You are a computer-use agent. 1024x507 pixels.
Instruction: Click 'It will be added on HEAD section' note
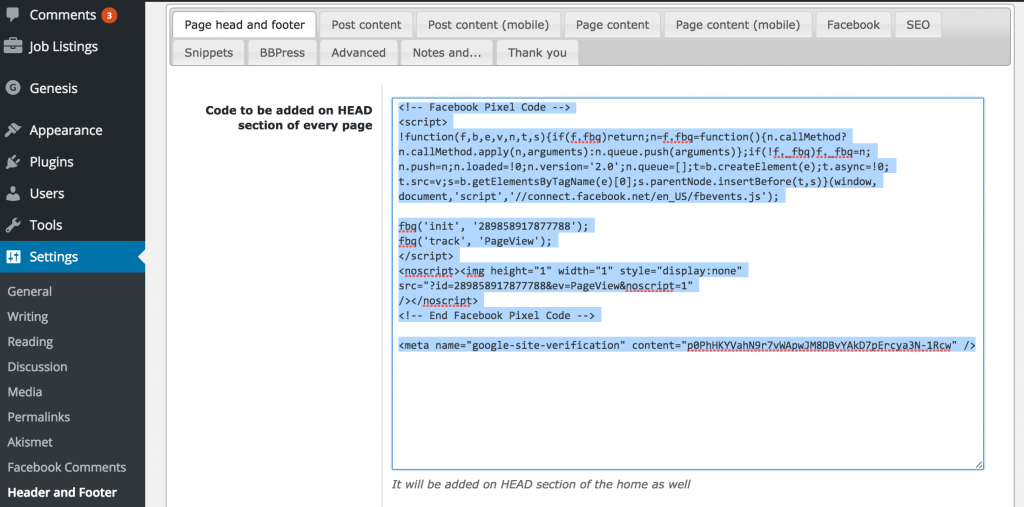click(541, 484)
